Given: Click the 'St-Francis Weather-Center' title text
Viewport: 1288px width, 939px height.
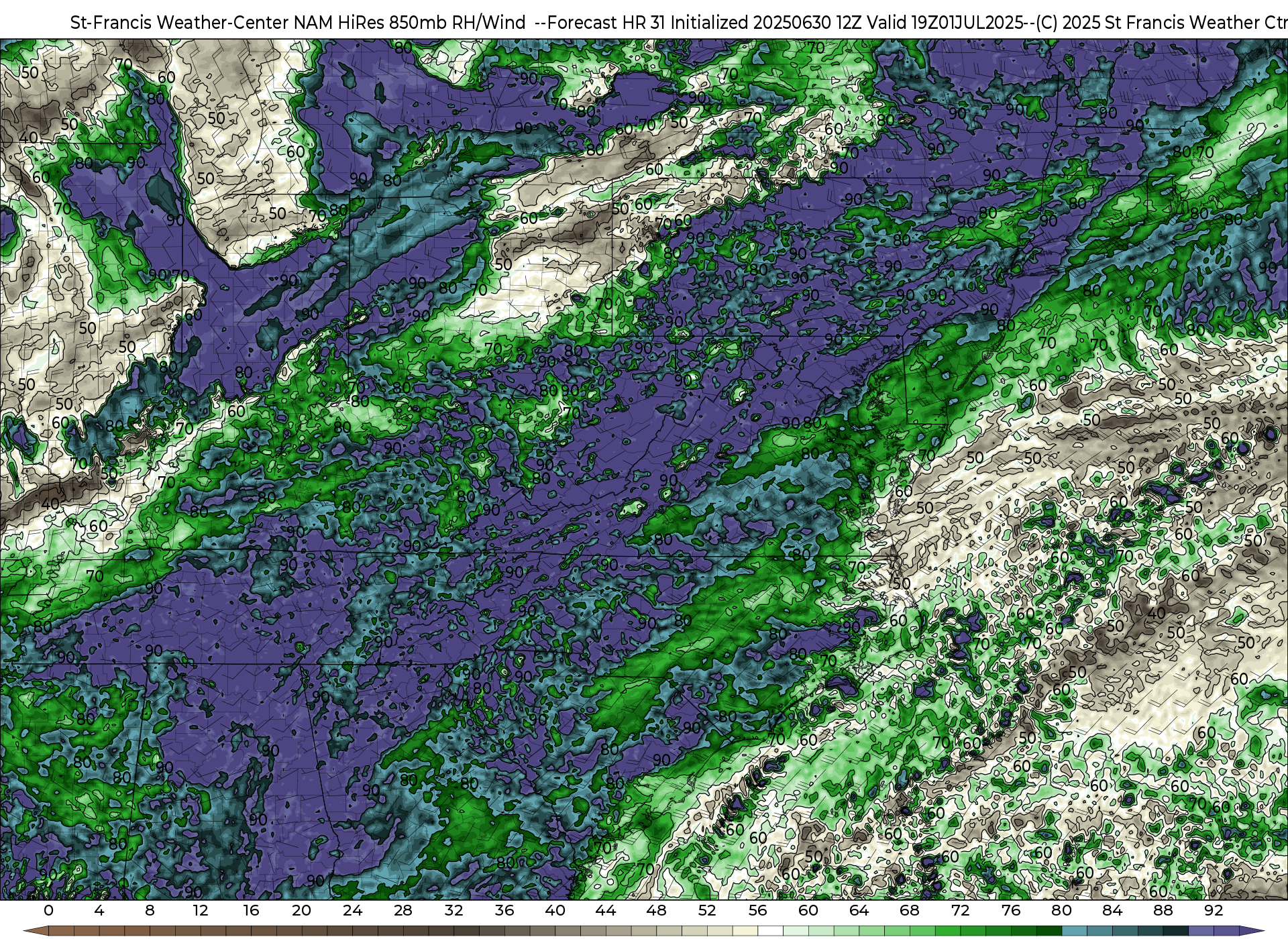Looking at the screenshot, I should pos(180,23).
